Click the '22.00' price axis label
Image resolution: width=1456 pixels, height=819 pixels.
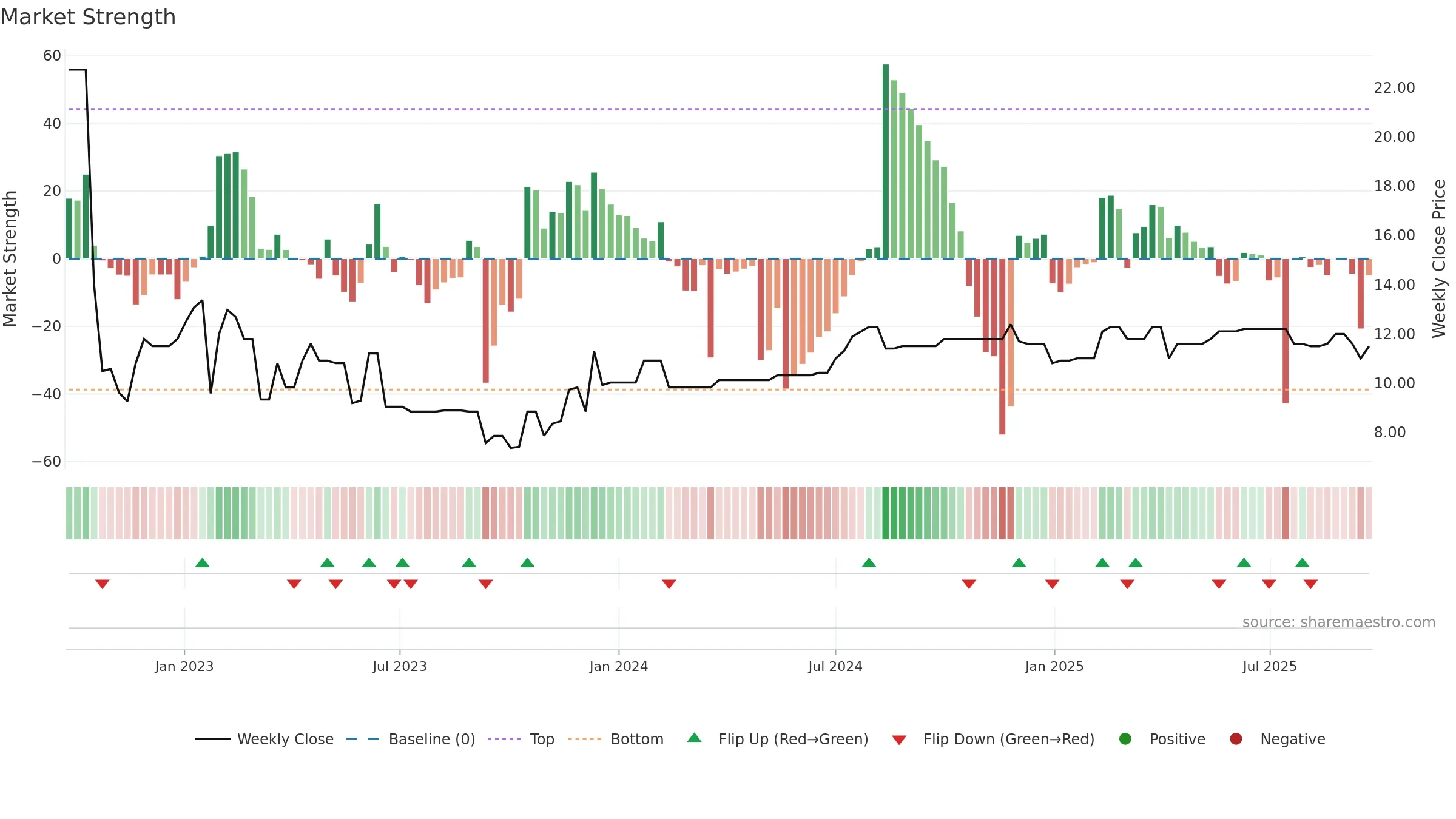(x=1395, y=88)
